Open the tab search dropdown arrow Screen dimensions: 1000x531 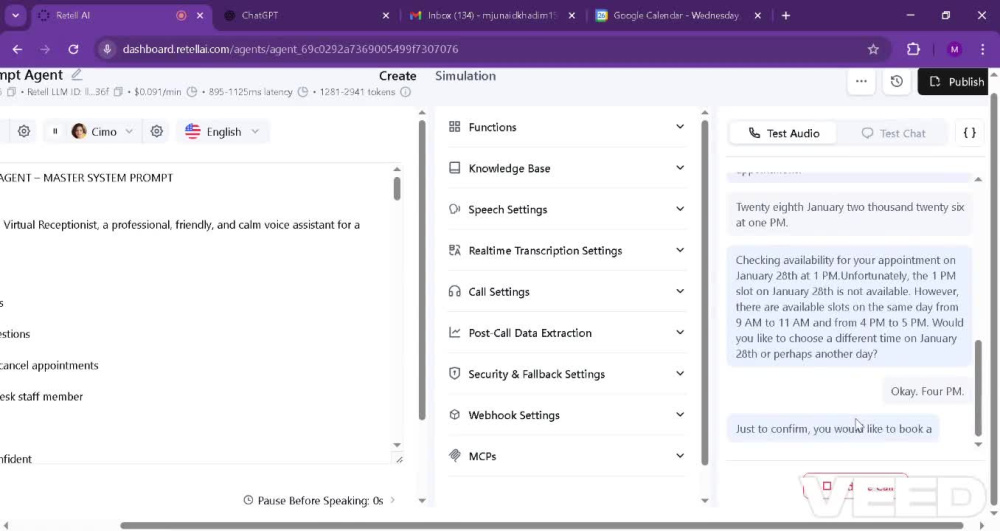tap(15, 15)
